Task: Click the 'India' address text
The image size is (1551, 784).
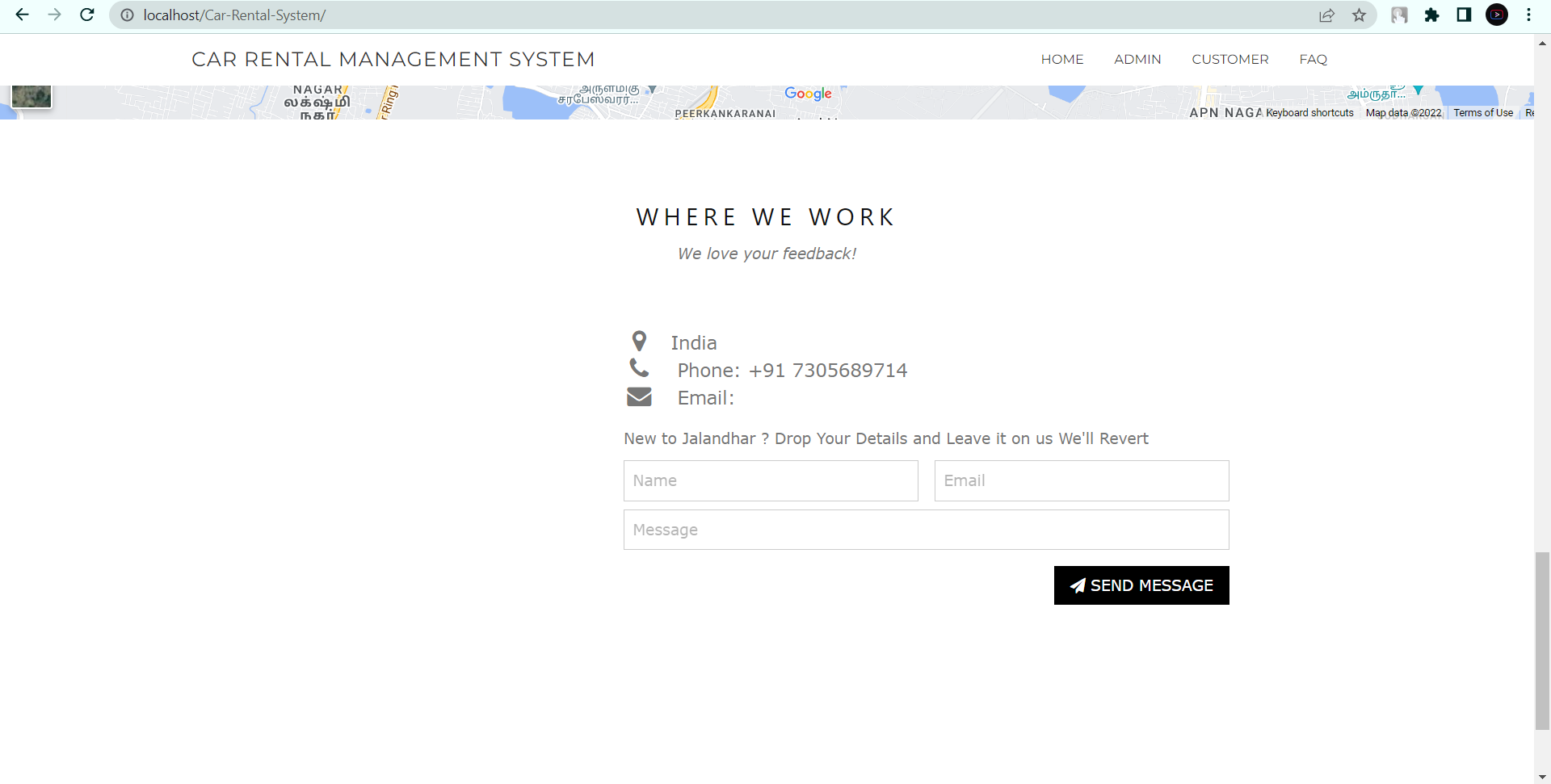Action: [694, 343]
